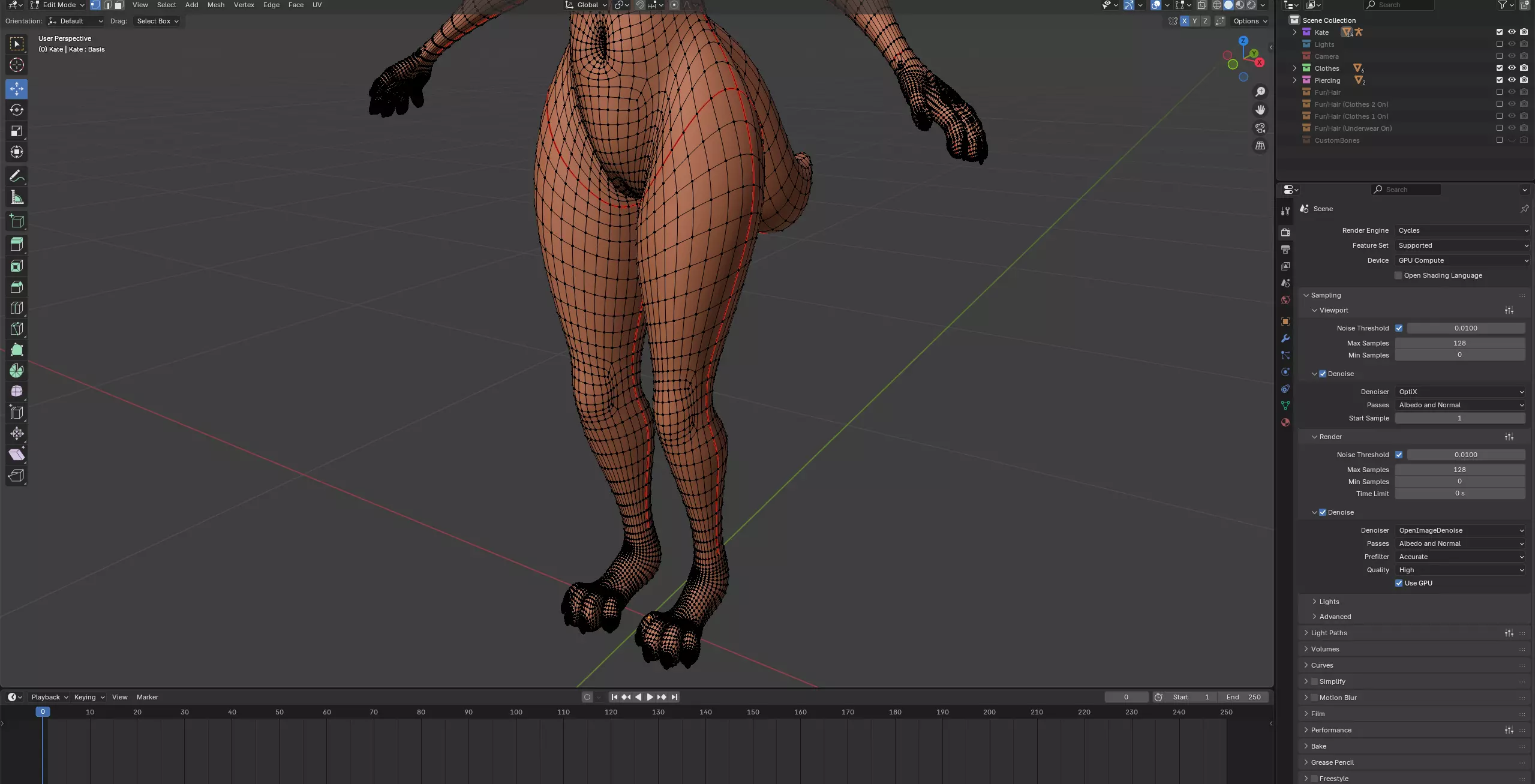Open render Denoiser OpenImageDenoise dropdown
1535x784 pixels.
click(1460, 530)
